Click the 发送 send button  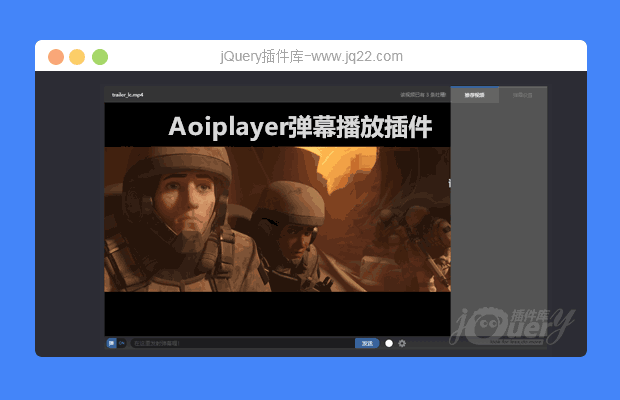367,343
